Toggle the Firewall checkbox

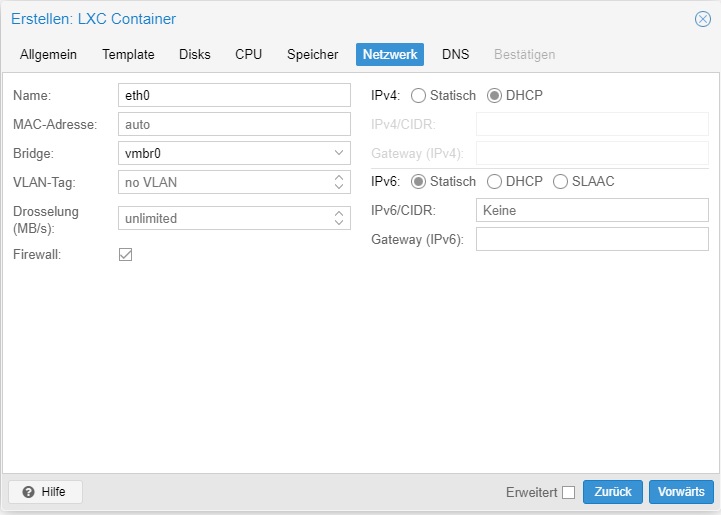[125, 254]
